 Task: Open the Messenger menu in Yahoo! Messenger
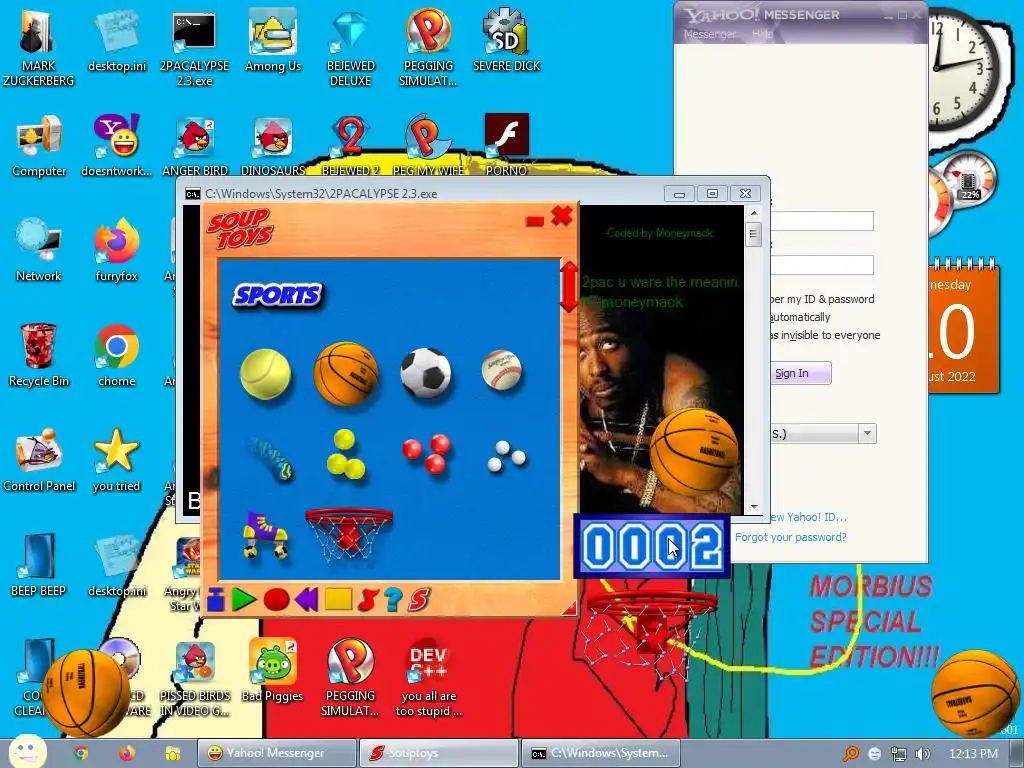tap(709, 34)
